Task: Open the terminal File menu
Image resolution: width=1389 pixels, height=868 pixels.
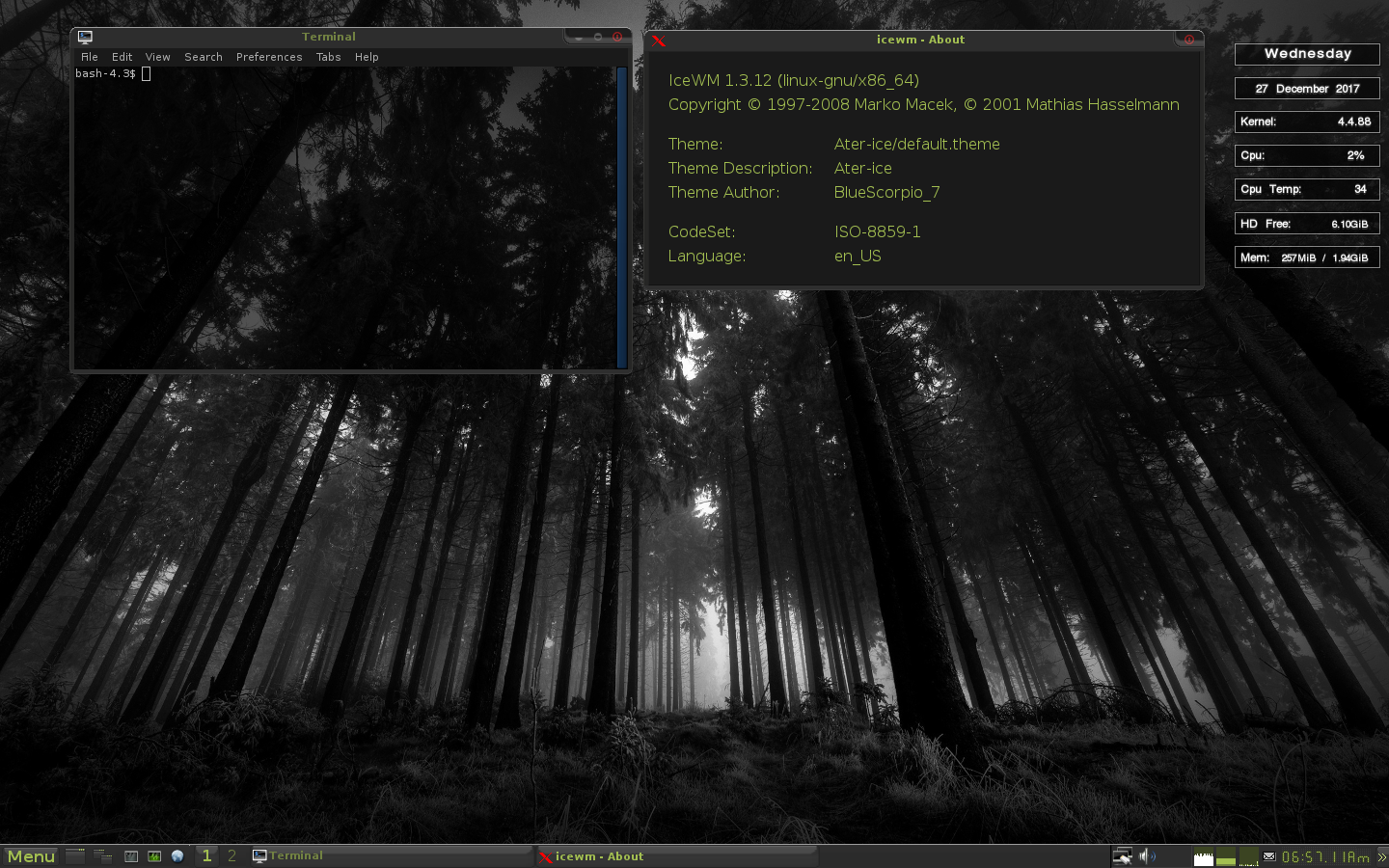Action: 90,57
